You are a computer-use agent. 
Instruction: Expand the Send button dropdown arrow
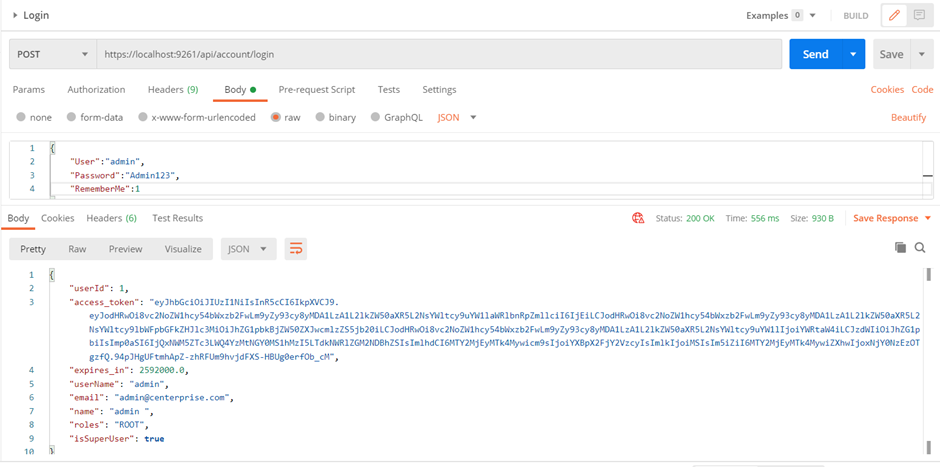853,54
